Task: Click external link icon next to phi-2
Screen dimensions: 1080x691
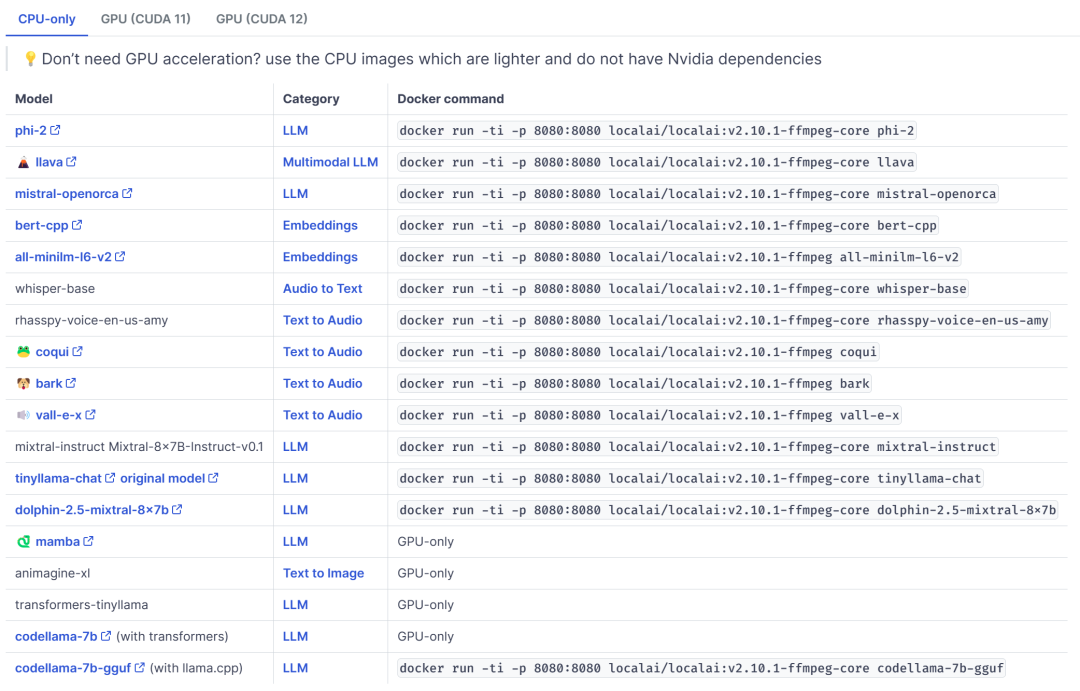Action: click(55, 130)
